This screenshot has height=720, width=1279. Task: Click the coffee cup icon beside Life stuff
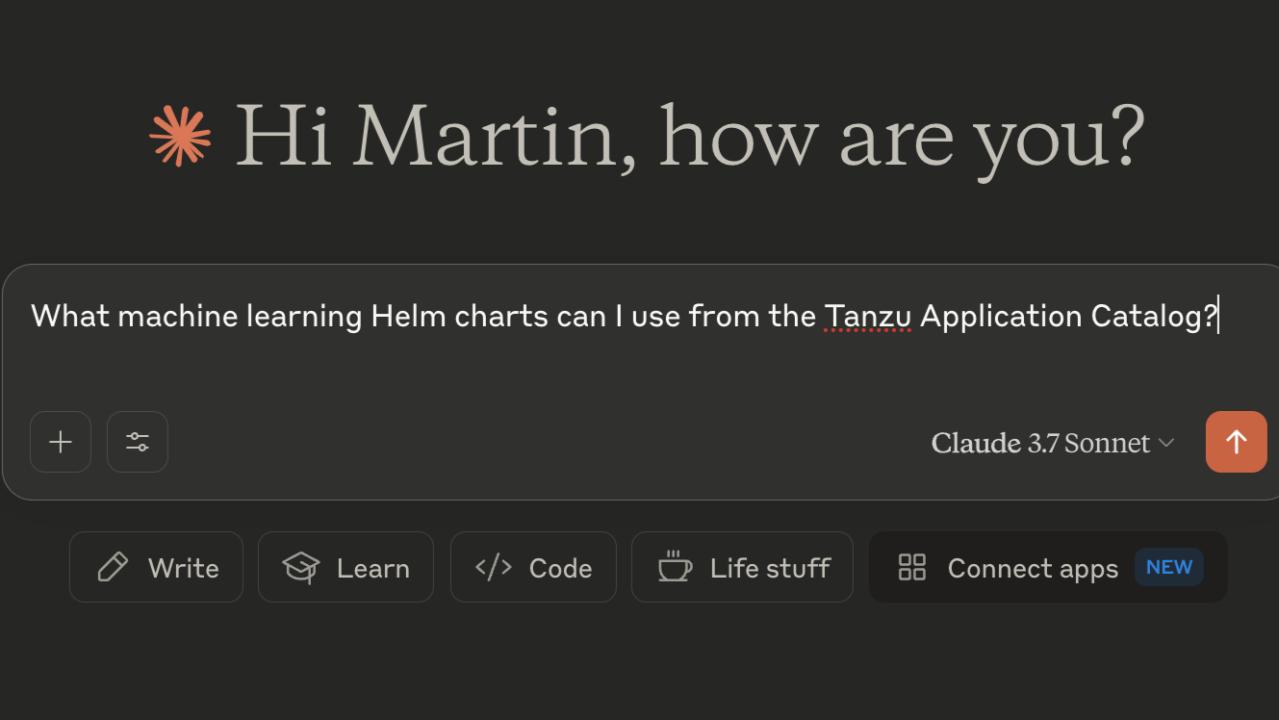(x=674, y=567)
